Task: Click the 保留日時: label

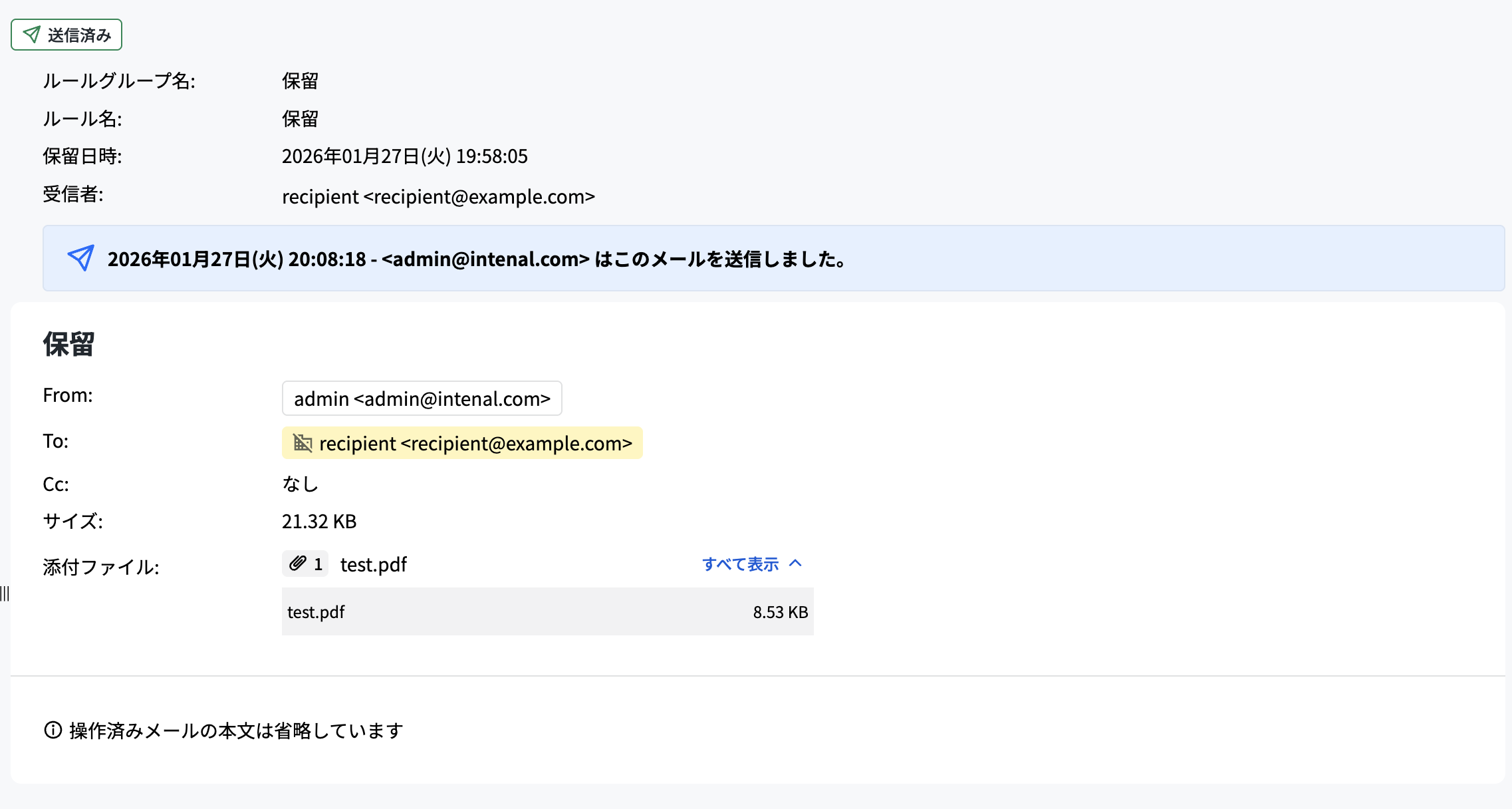Action: coord(82,156)
